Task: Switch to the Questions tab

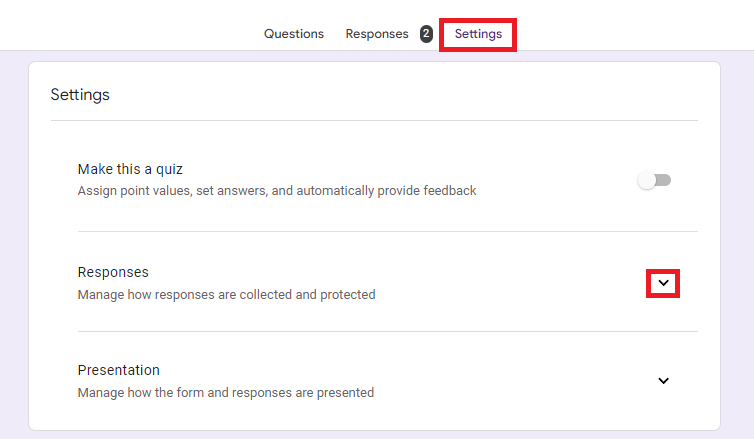Action: (x=293, y=34)
